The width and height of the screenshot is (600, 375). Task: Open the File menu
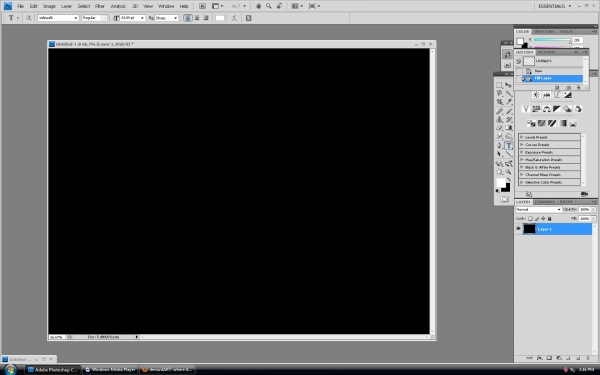pyautogui.click(x=21, y=6)
